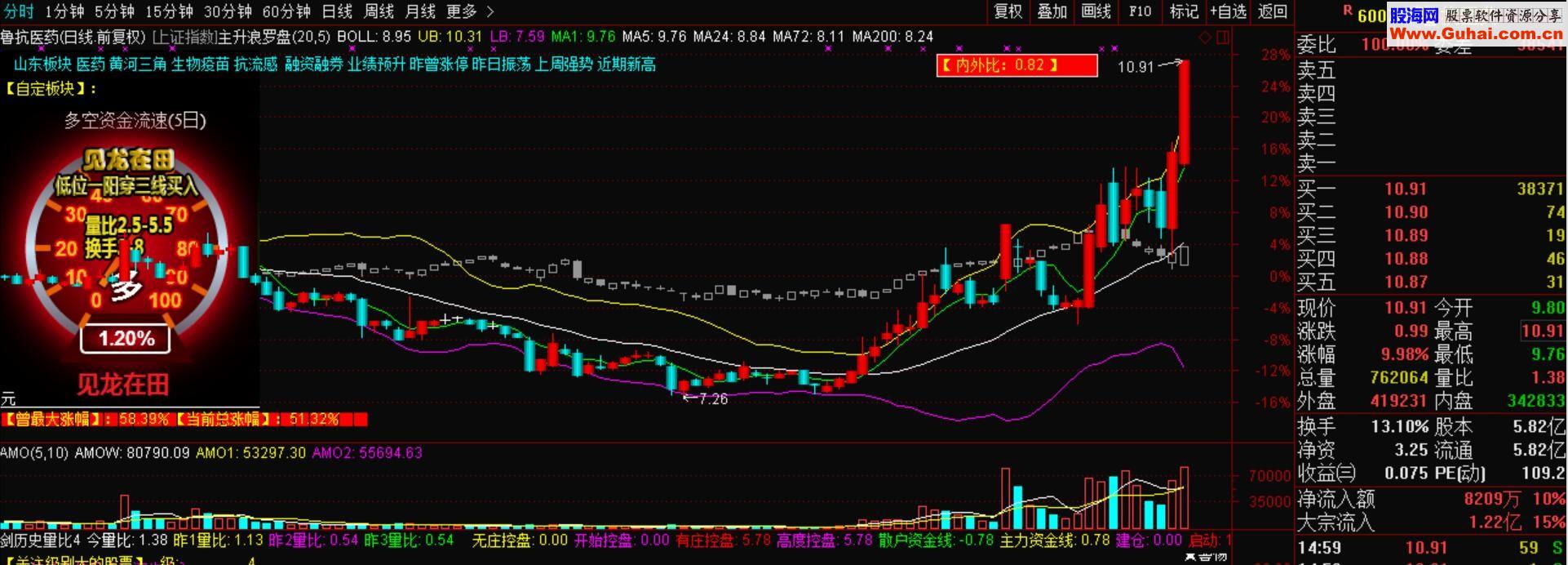Click the 现价 10.91 value

(x=1406, y=308)
